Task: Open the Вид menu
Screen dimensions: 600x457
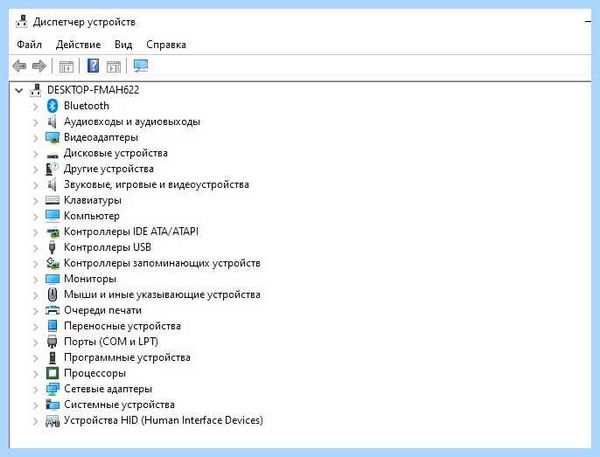Action: click(x=123, y=45)
